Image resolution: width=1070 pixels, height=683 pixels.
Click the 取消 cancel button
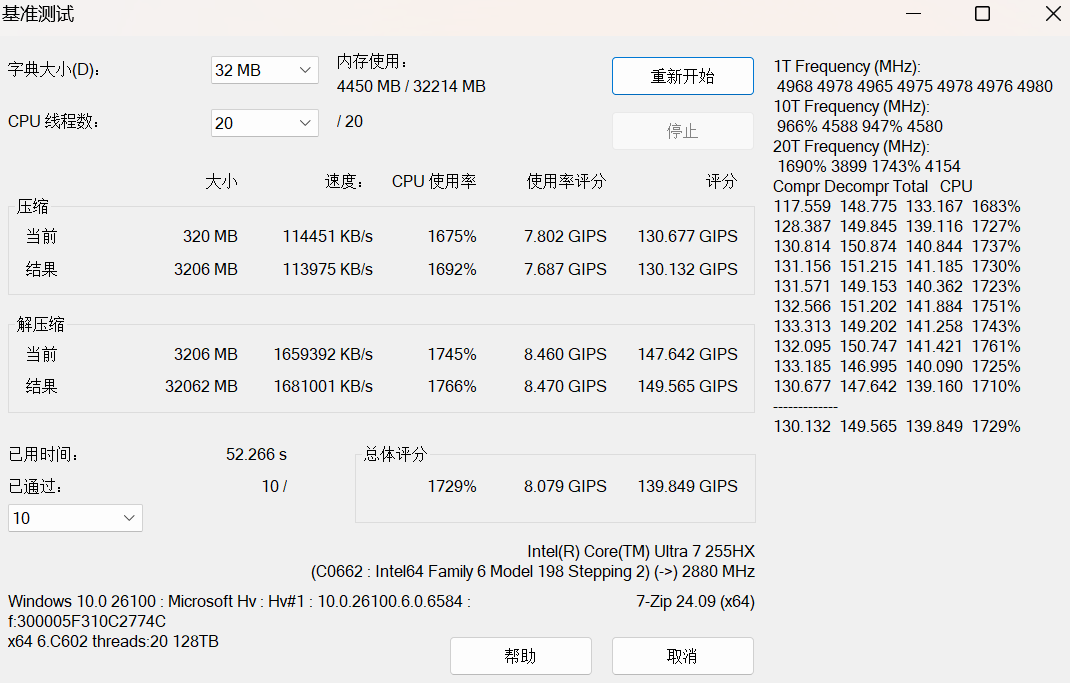click(x=682, y=656)
